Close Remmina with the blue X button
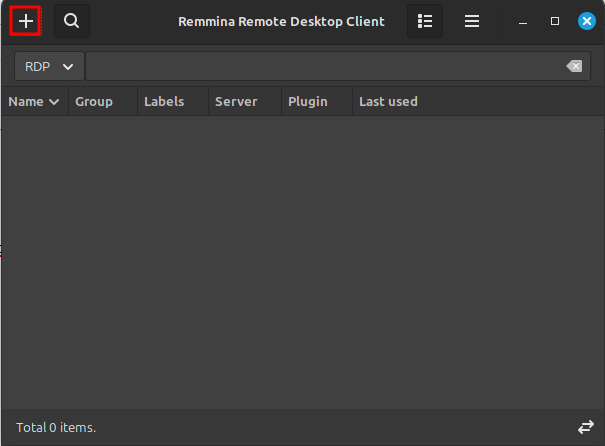 (x=586, y=21)
